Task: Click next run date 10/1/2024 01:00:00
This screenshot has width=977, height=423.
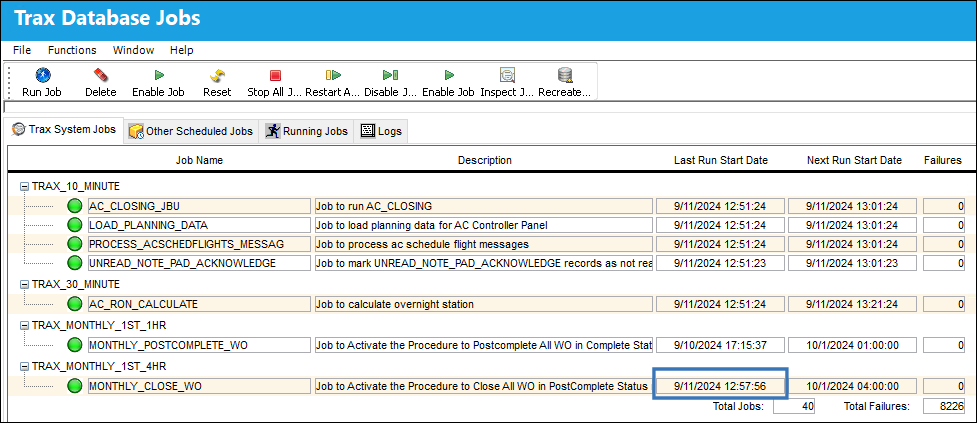Action: pyautogui.click(x=852, y=345)
